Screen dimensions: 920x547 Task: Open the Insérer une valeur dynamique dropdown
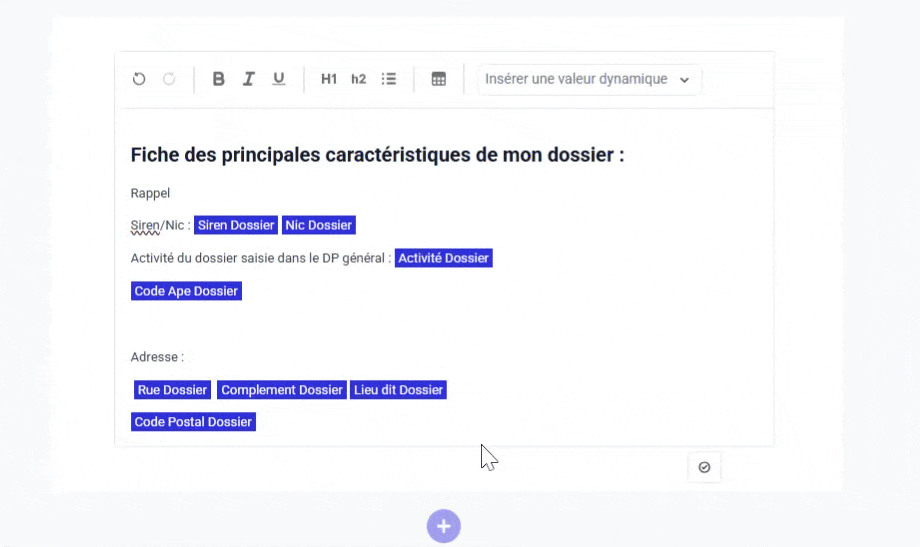588,79
